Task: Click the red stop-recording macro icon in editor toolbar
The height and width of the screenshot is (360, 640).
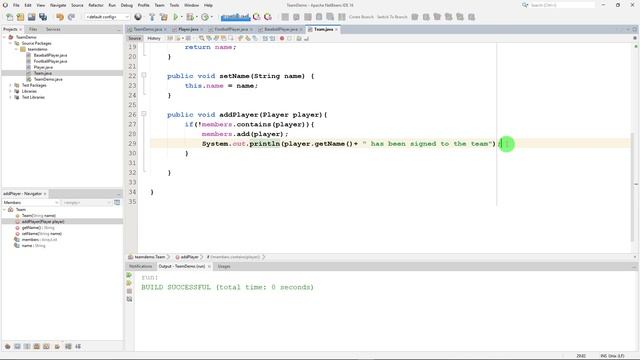Action: click(x=282, y=38)
